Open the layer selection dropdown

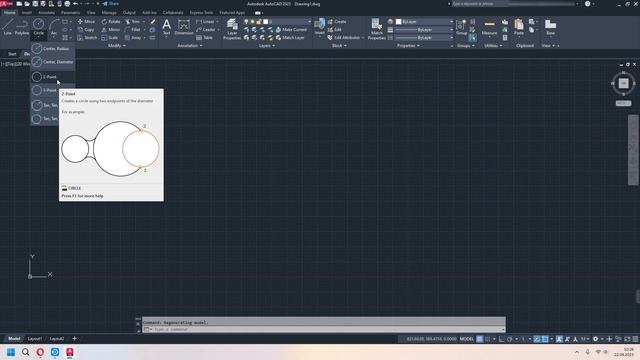(278, 22)
